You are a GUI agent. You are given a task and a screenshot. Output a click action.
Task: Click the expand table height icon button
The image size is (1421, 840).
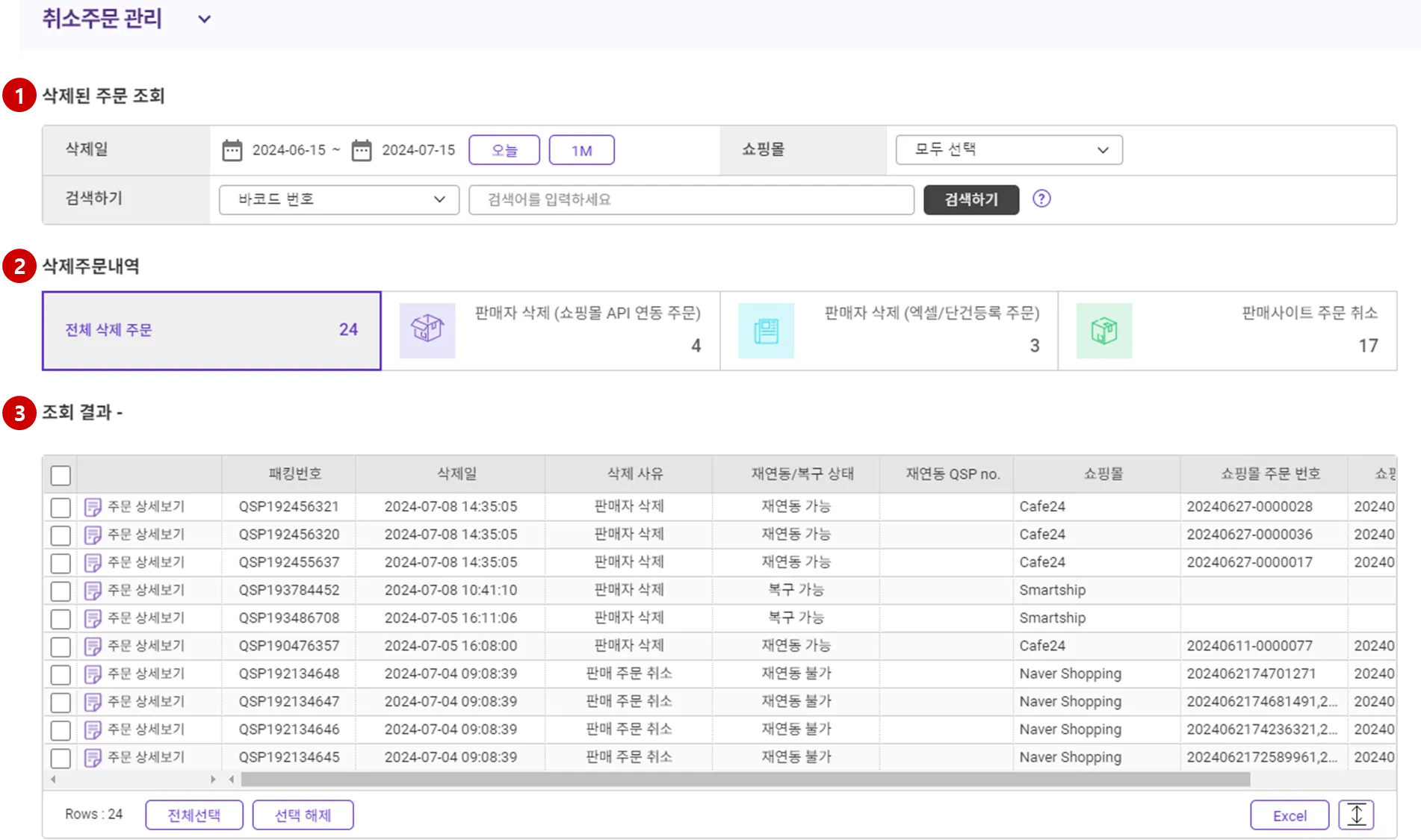(1356, 815)
